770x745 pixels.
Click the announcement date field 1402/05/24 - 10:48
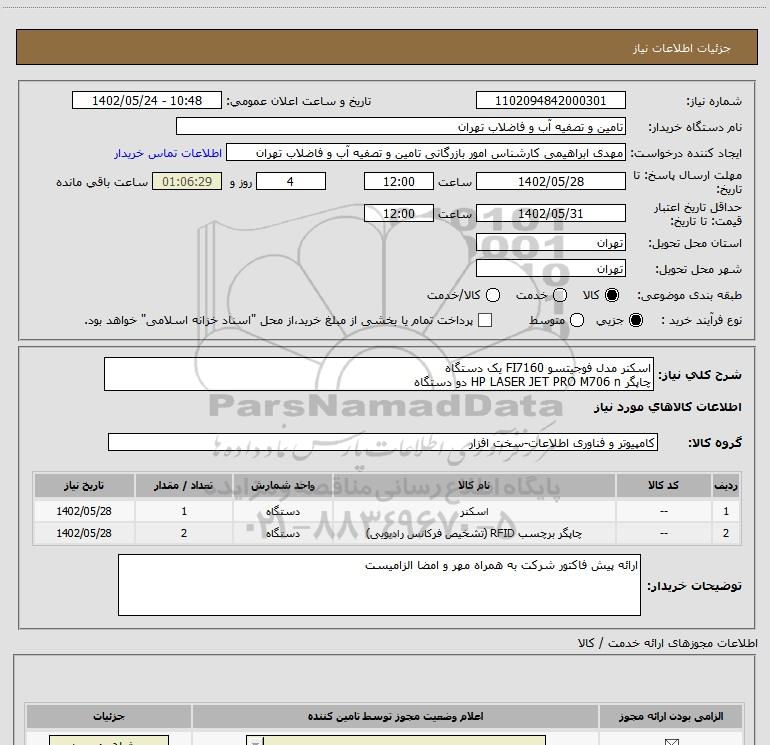pos(147,100)
